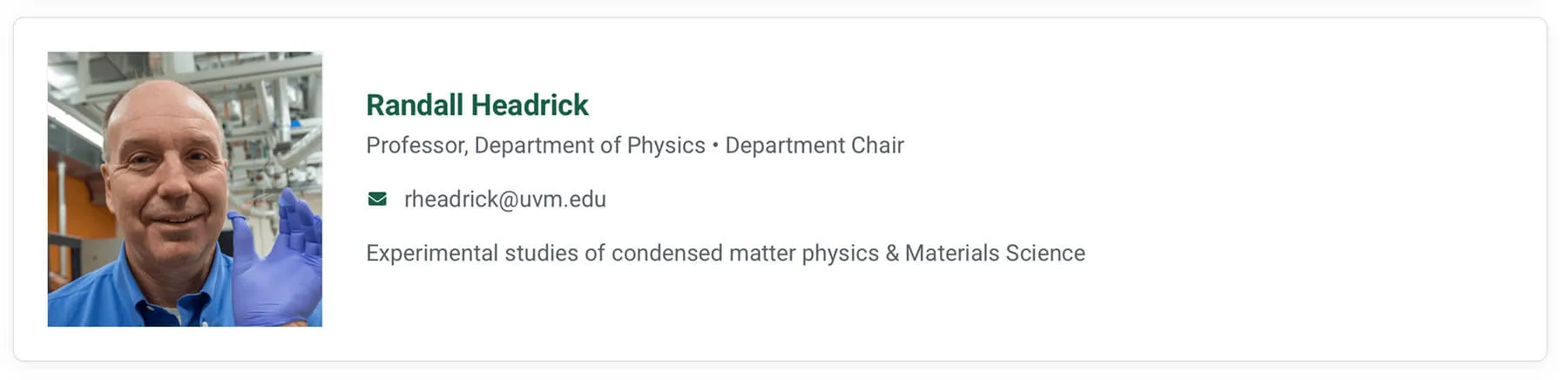Click the green envelope email icon
The height and width of the screenshot is (380, 1568).
(377, 200)
